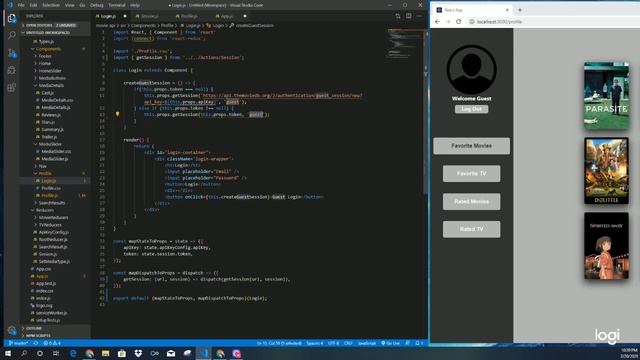Open the Extensions view in the activity bar

(x=12, y=87)
